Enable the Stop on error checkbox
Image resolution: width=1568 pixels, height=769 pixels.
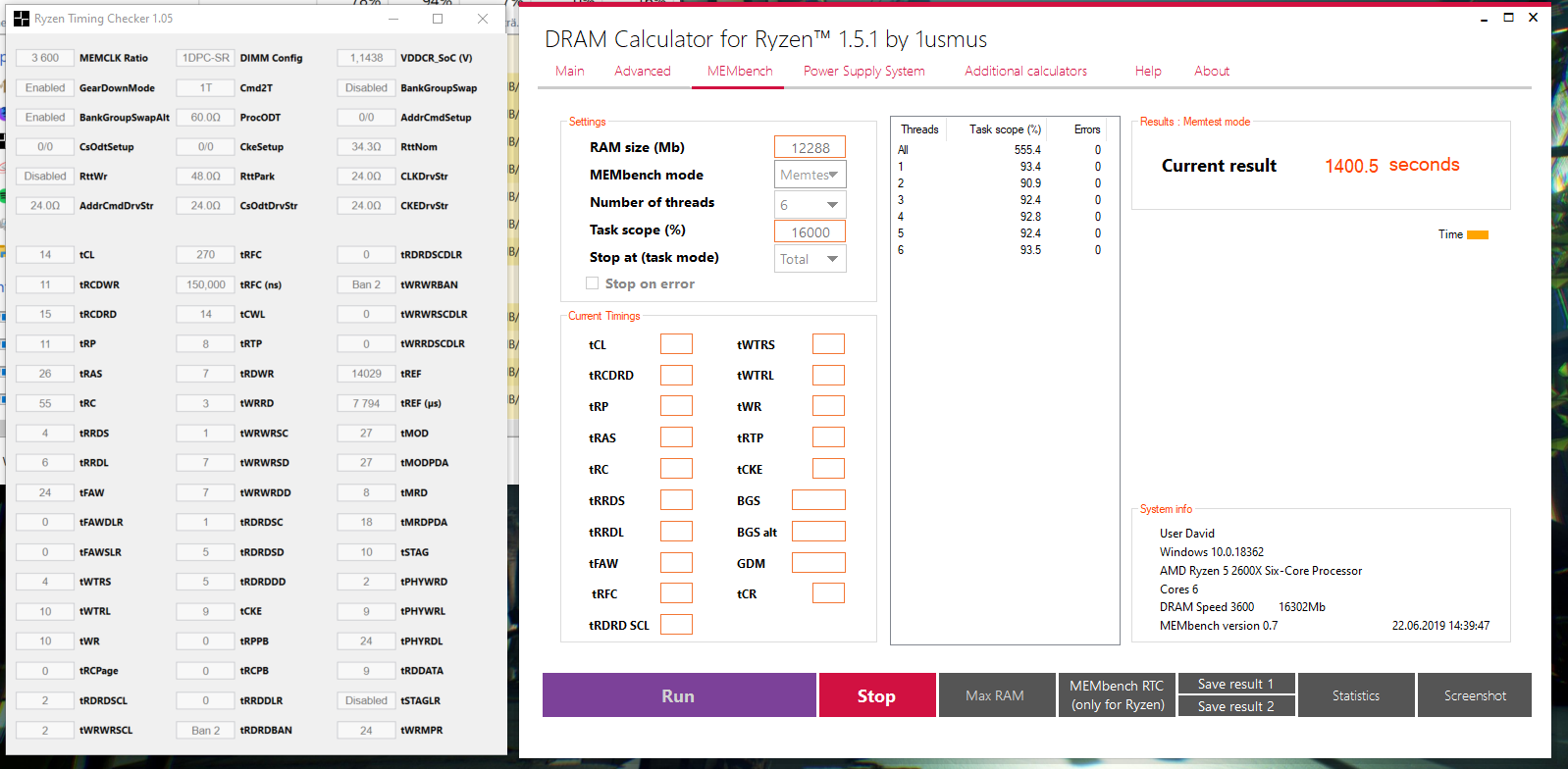click(x=592, y=283)
